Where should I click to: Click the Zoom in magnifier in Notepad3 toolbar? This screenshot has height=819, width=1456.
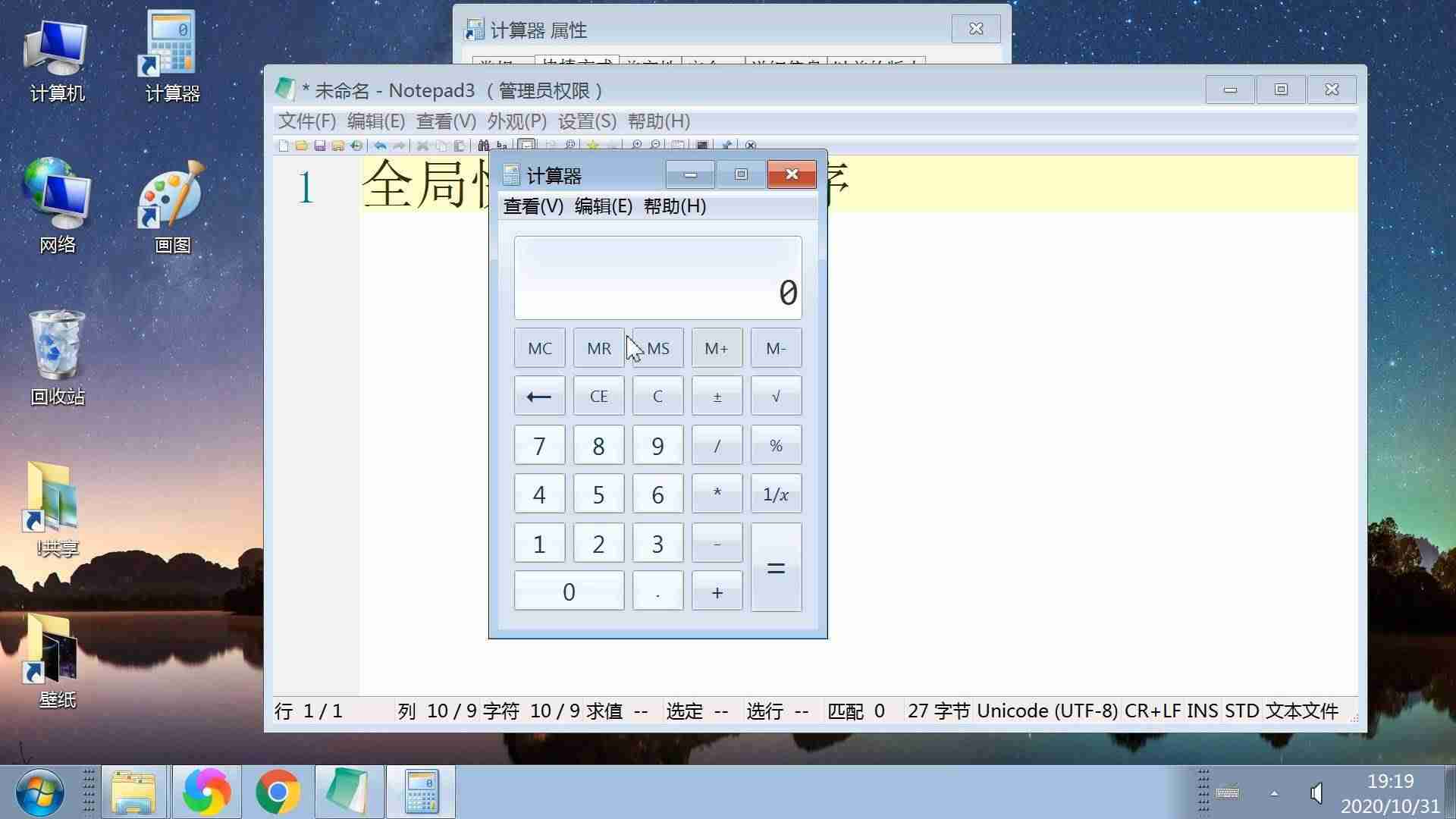pyautogui.click(x=637, y=146)
